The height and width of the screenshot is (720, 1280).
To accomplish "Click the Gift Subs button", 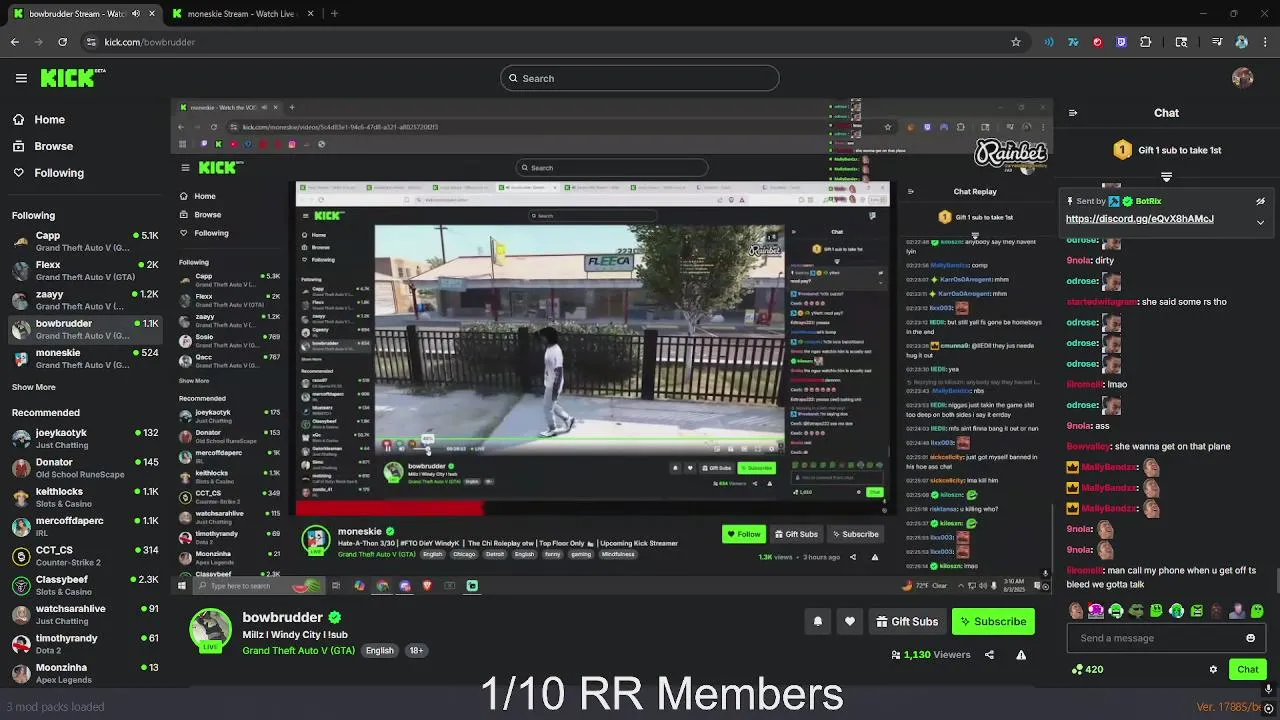I will point(907,621).
